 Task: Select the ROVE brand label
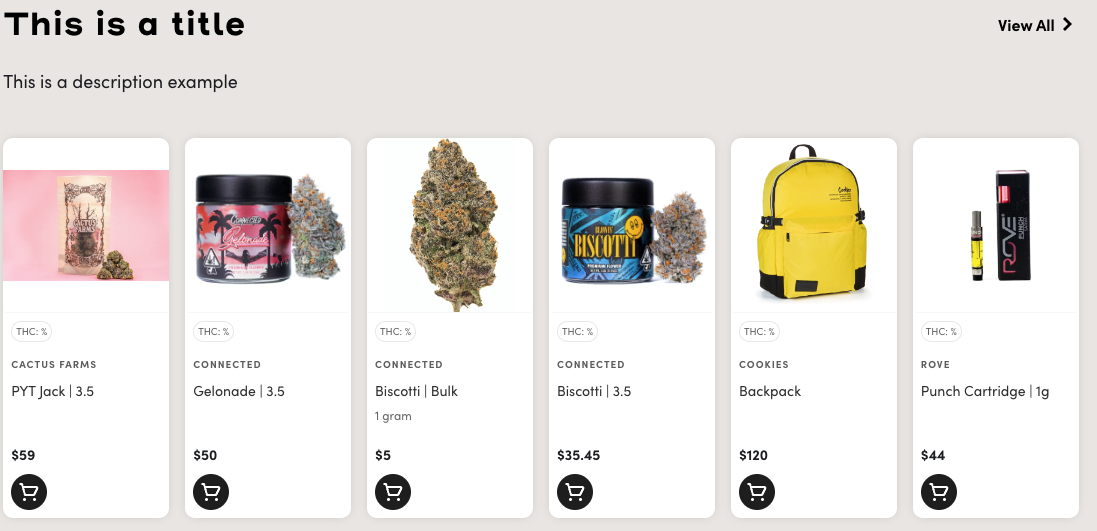pos(935,364)
